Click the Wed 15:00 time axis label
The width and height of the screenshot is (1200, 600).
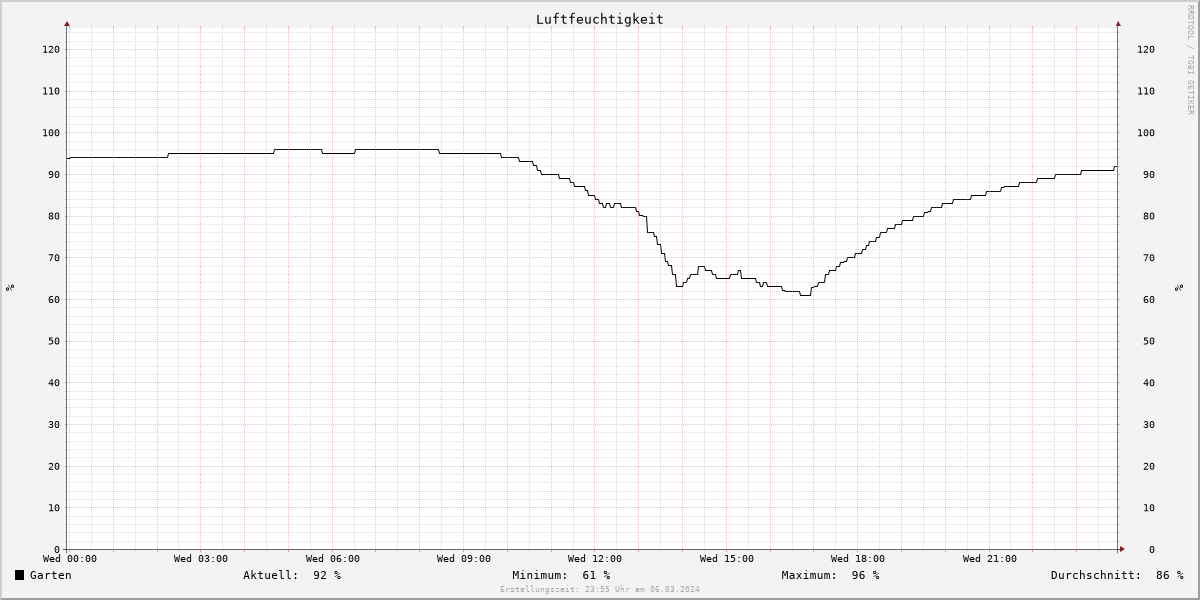click(x=727, y=559)
